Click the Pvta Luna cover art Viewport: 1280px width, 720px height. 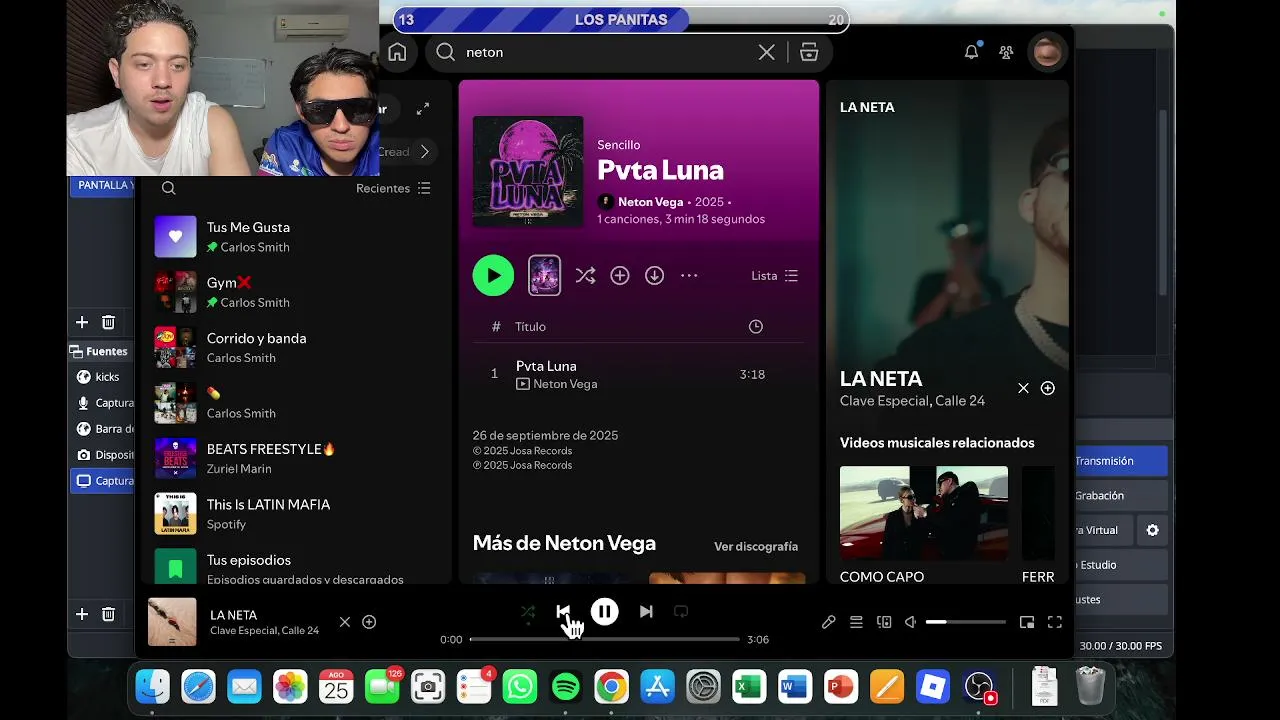pos(528,171)
